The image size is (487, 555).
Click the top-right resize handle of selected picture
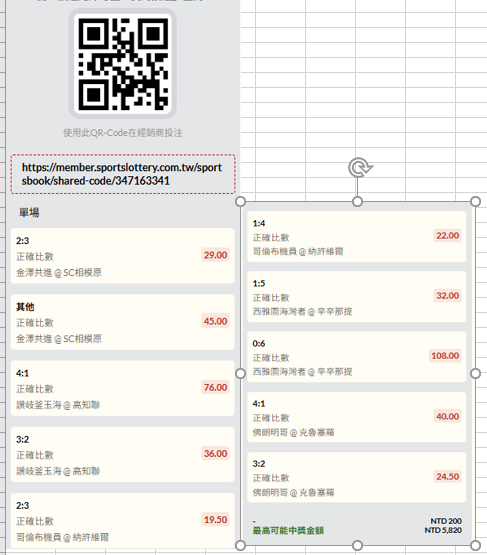(475, 201)
